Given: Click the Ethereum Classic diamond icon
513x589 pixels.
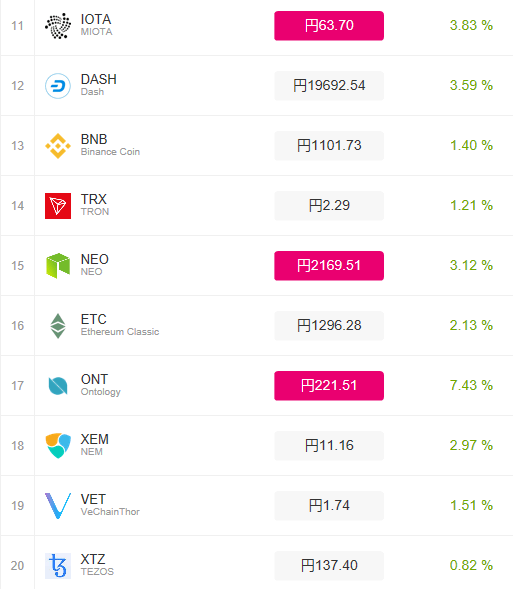Looking at the screenshot, I should pos(58,326).
